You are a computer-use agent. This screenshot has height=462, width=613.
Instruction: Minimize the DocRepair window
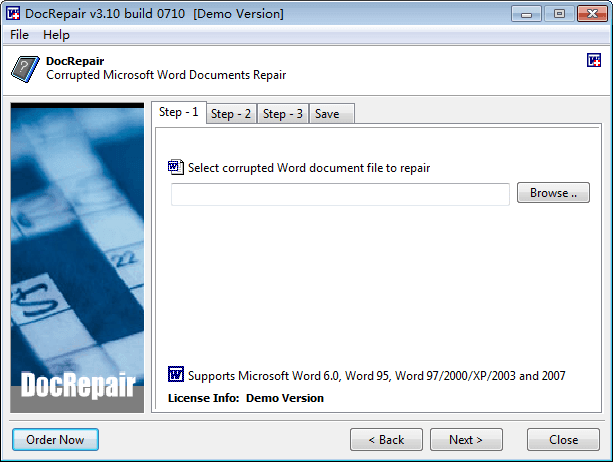526,14
